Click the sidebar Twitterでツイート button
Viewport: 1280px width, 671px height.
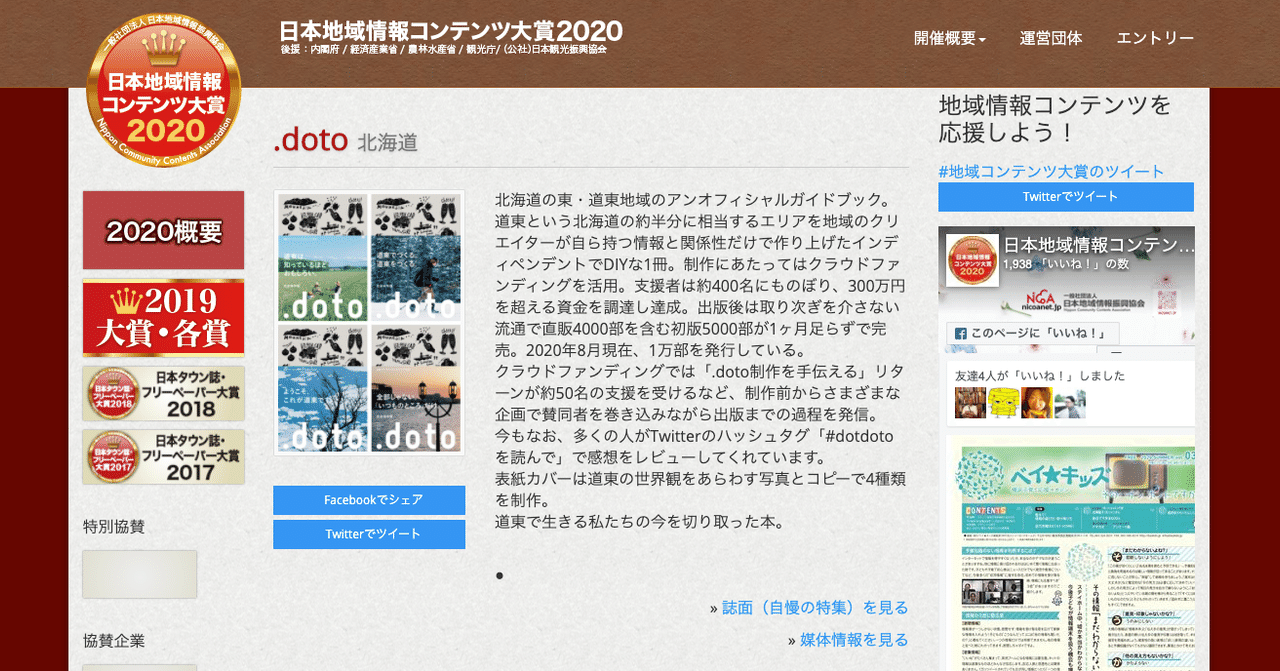1066,197
